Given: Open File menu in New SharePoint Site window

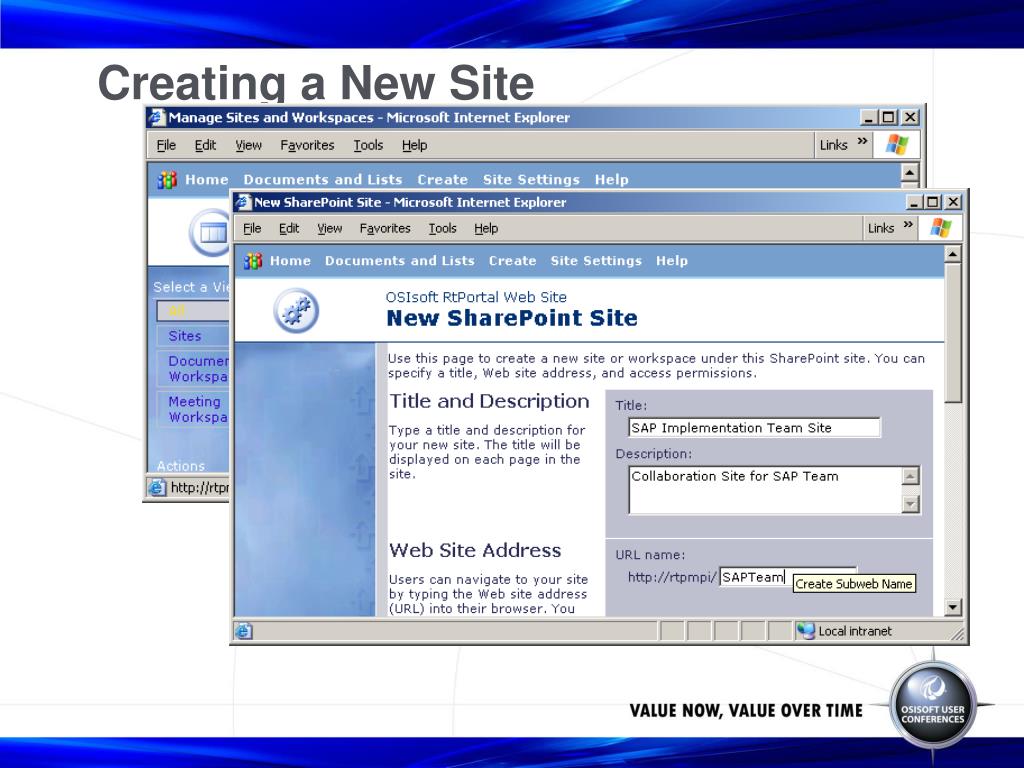Looking at the screenshot, I should click(252, 229).
